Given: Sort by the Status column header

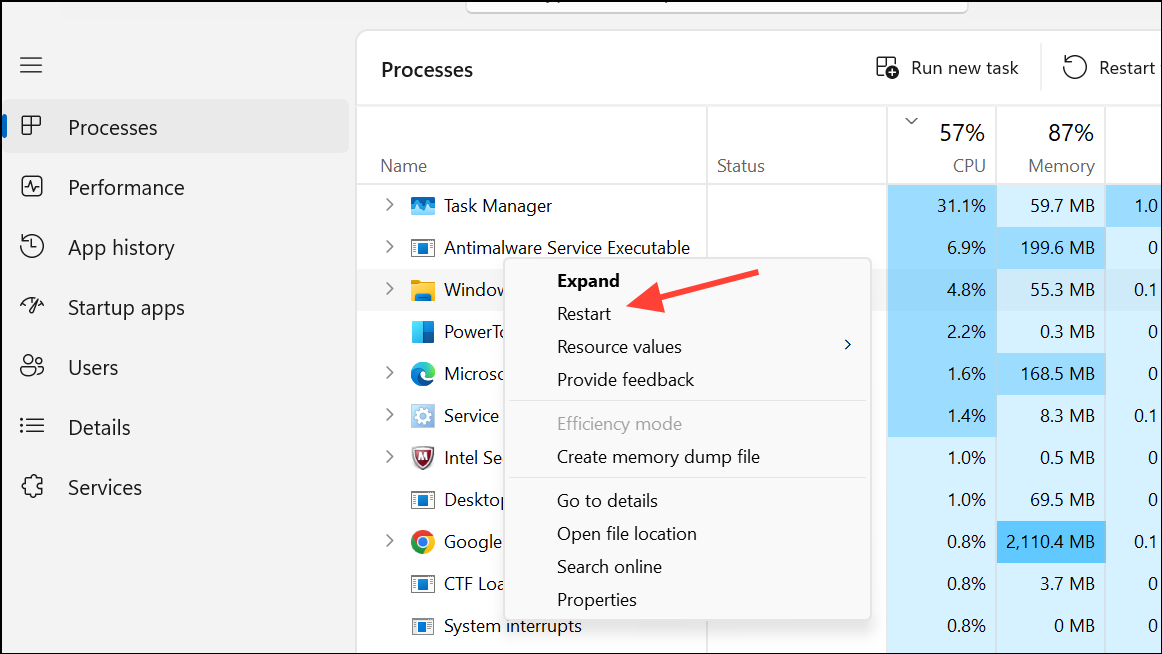Looking at the screenshot, I should coord(797,145).
